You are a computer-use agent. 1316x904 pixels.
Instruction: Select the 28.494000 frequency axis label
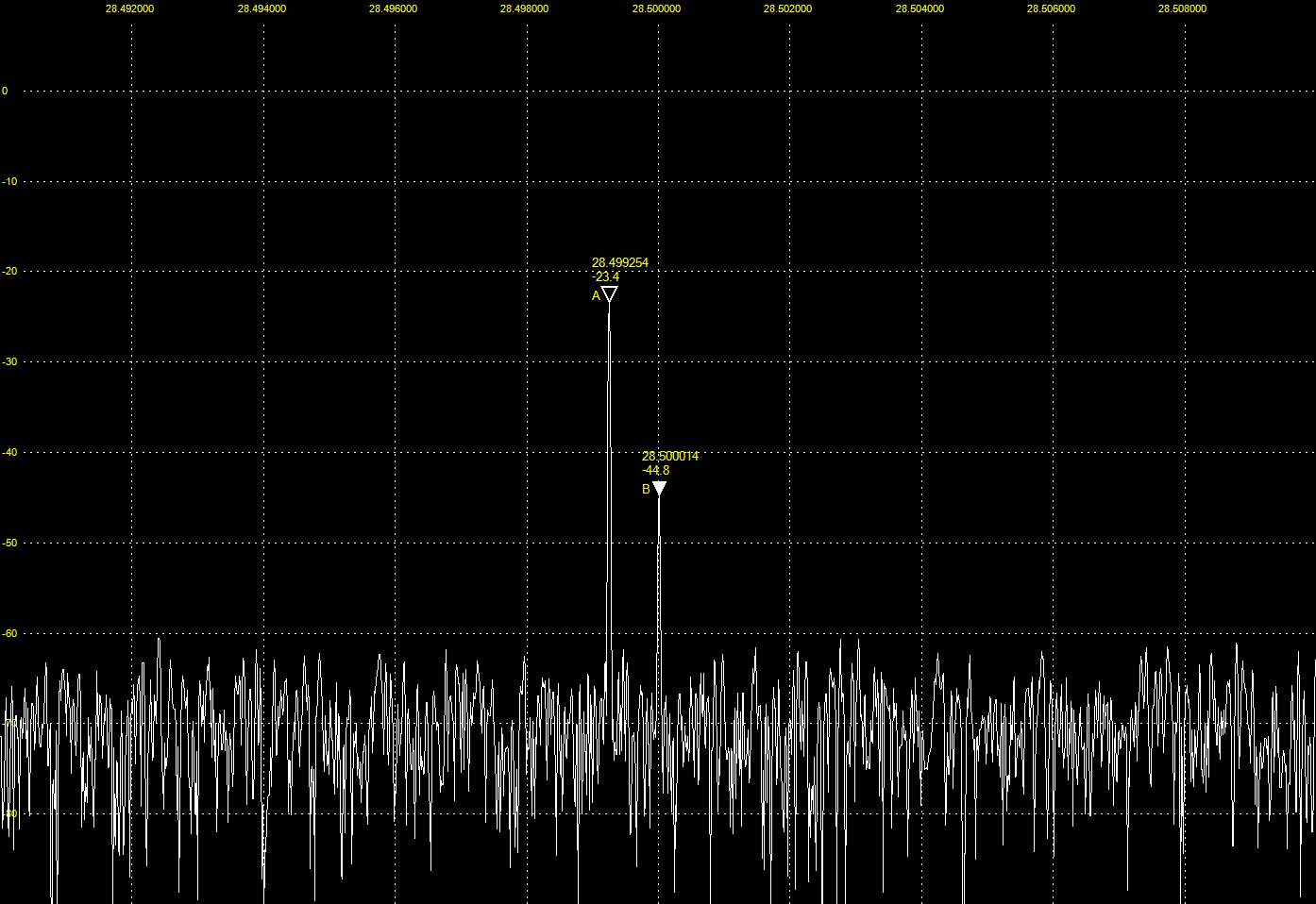(x=262, y=8)
